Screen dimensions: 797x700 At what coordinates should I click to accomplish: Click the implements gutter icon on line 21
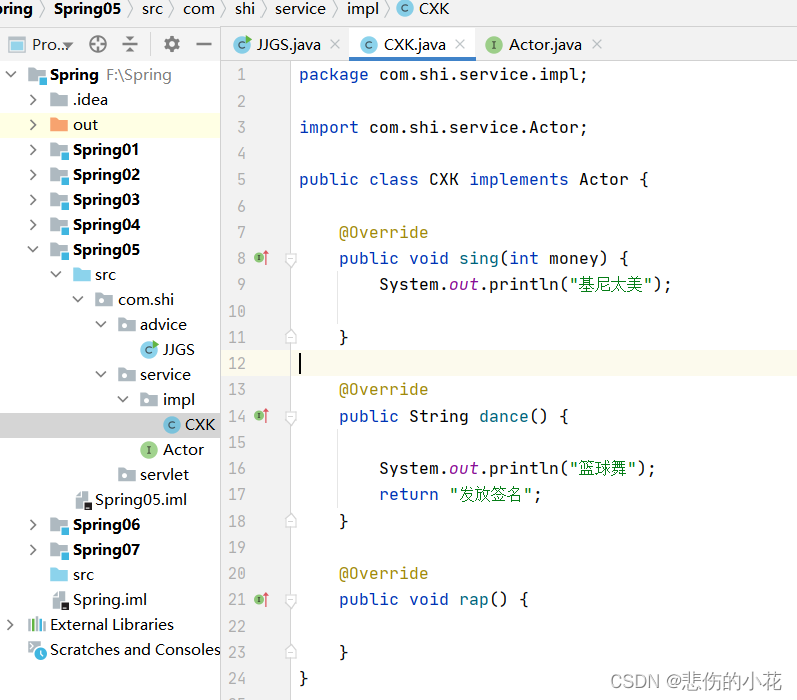point(261,599)
